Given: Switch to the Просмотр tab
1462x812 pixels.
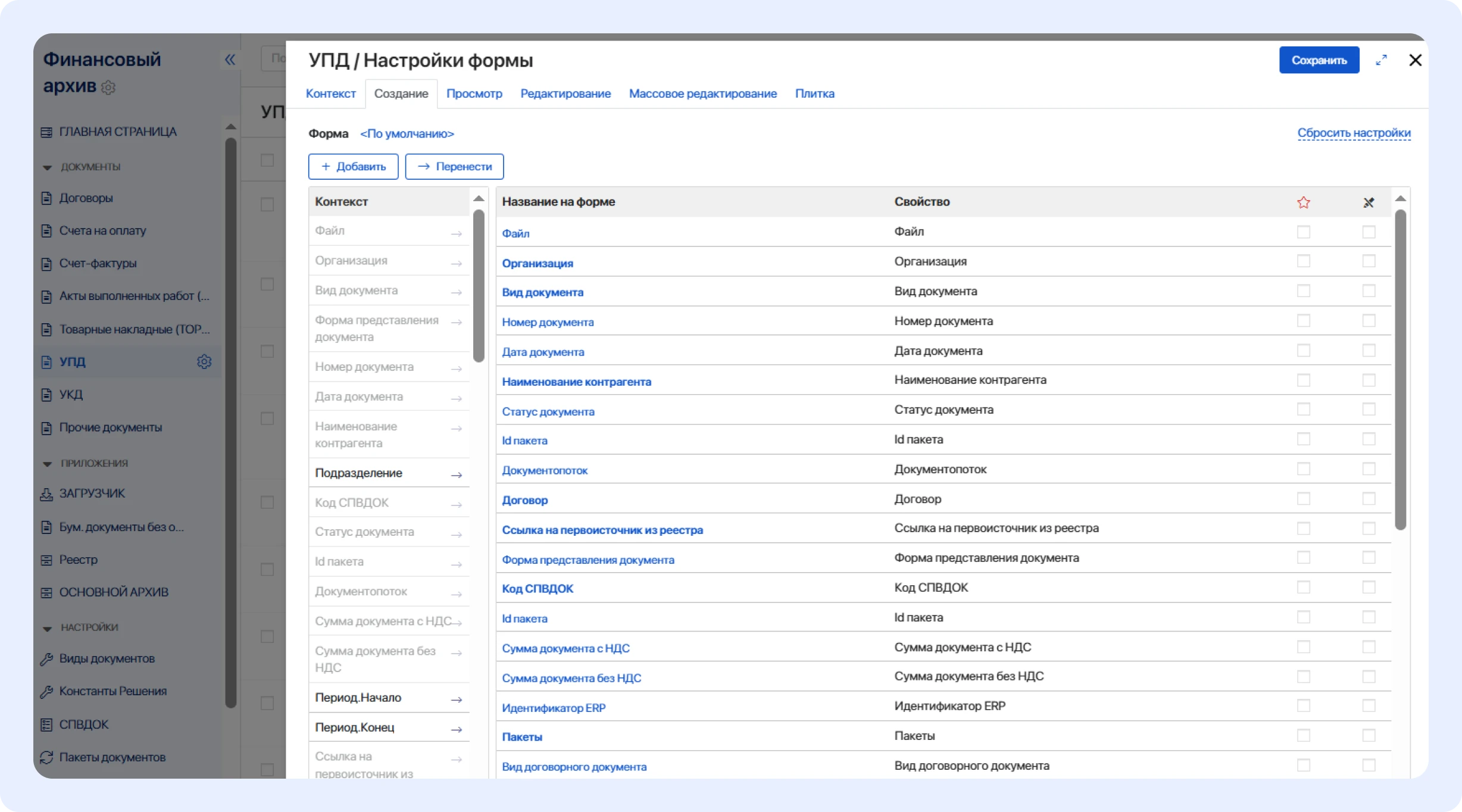Looking at the screenshot, I should pos(474,93).
